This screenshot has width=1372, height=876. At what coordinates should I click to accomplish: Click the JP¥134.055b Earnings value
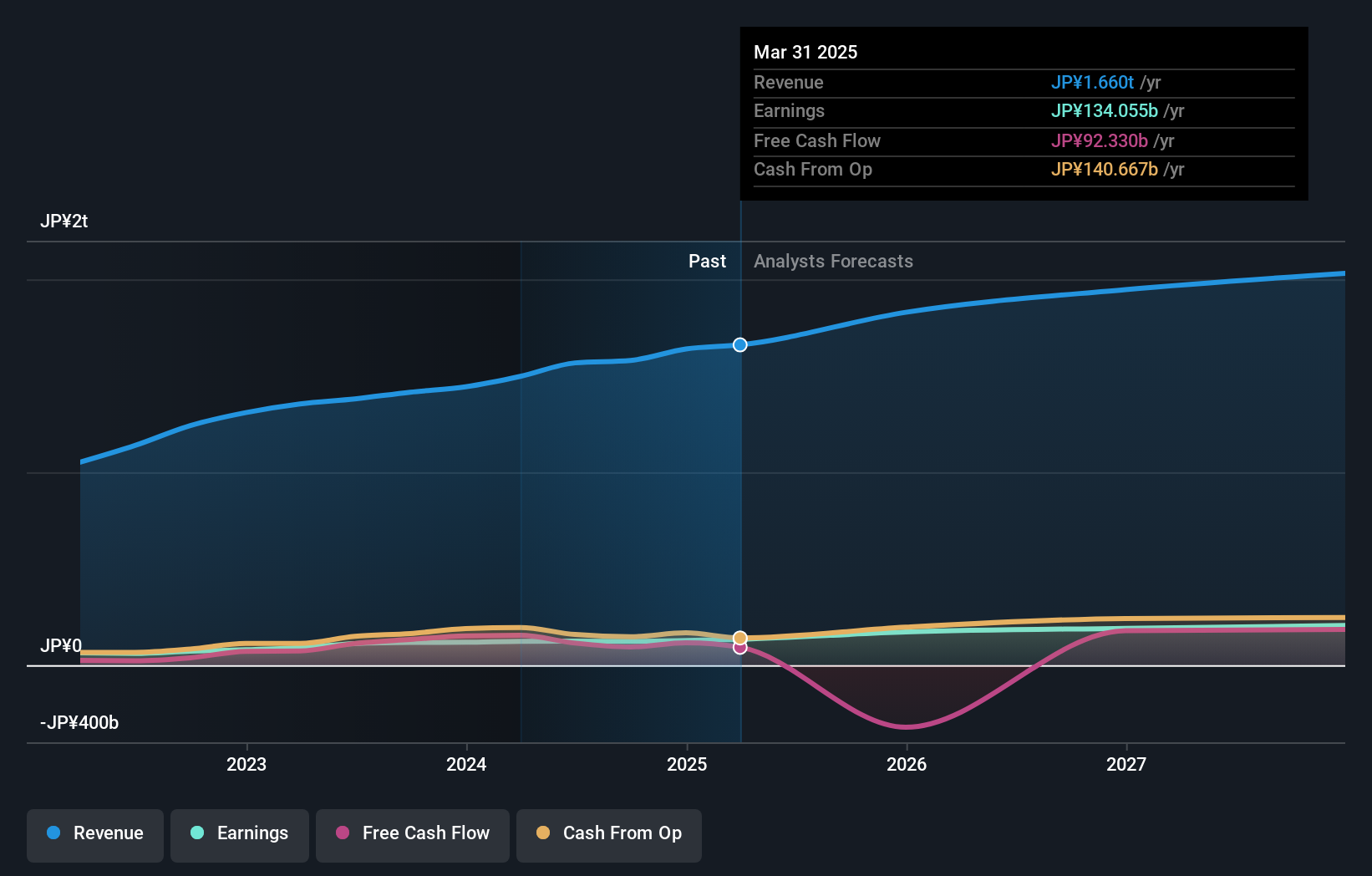coord(1104,110)
